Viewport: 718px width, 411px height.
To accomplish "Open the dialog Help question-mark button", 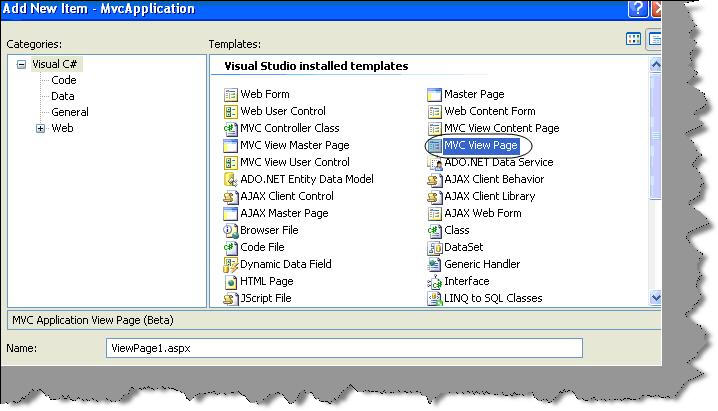I will [x=637, y=9].
